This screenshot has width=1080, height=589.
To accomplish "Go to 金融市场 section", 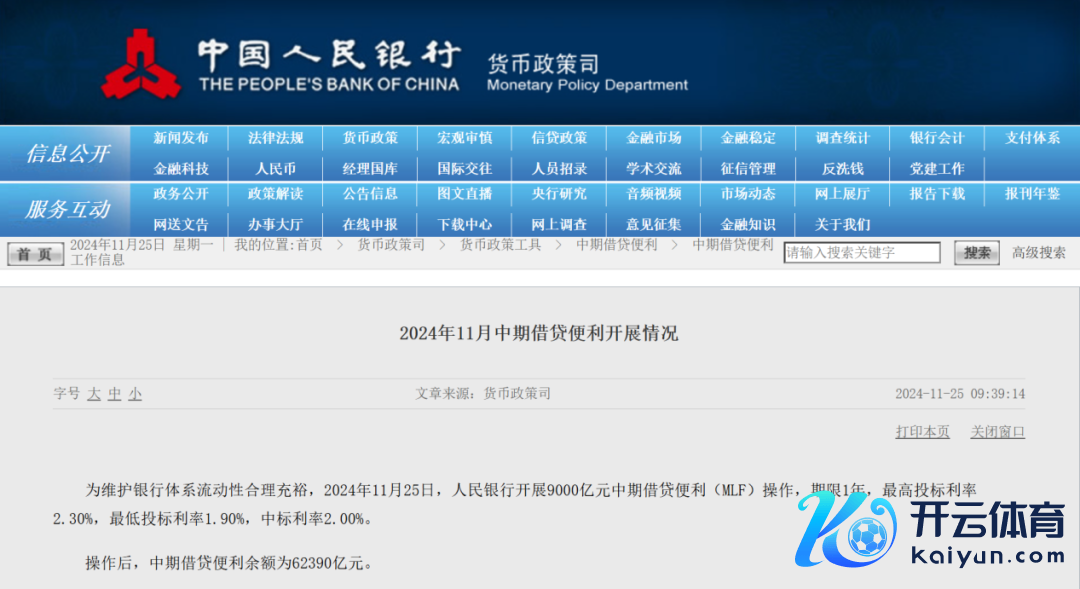I will tap(653, 138).
